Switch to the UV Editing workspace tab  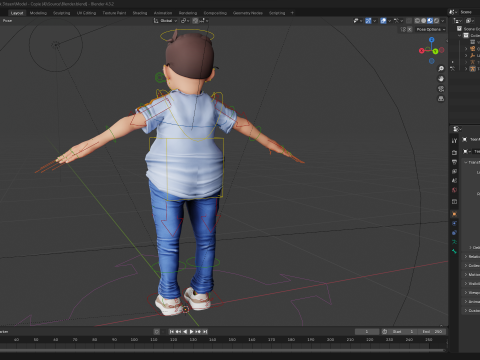86,13
